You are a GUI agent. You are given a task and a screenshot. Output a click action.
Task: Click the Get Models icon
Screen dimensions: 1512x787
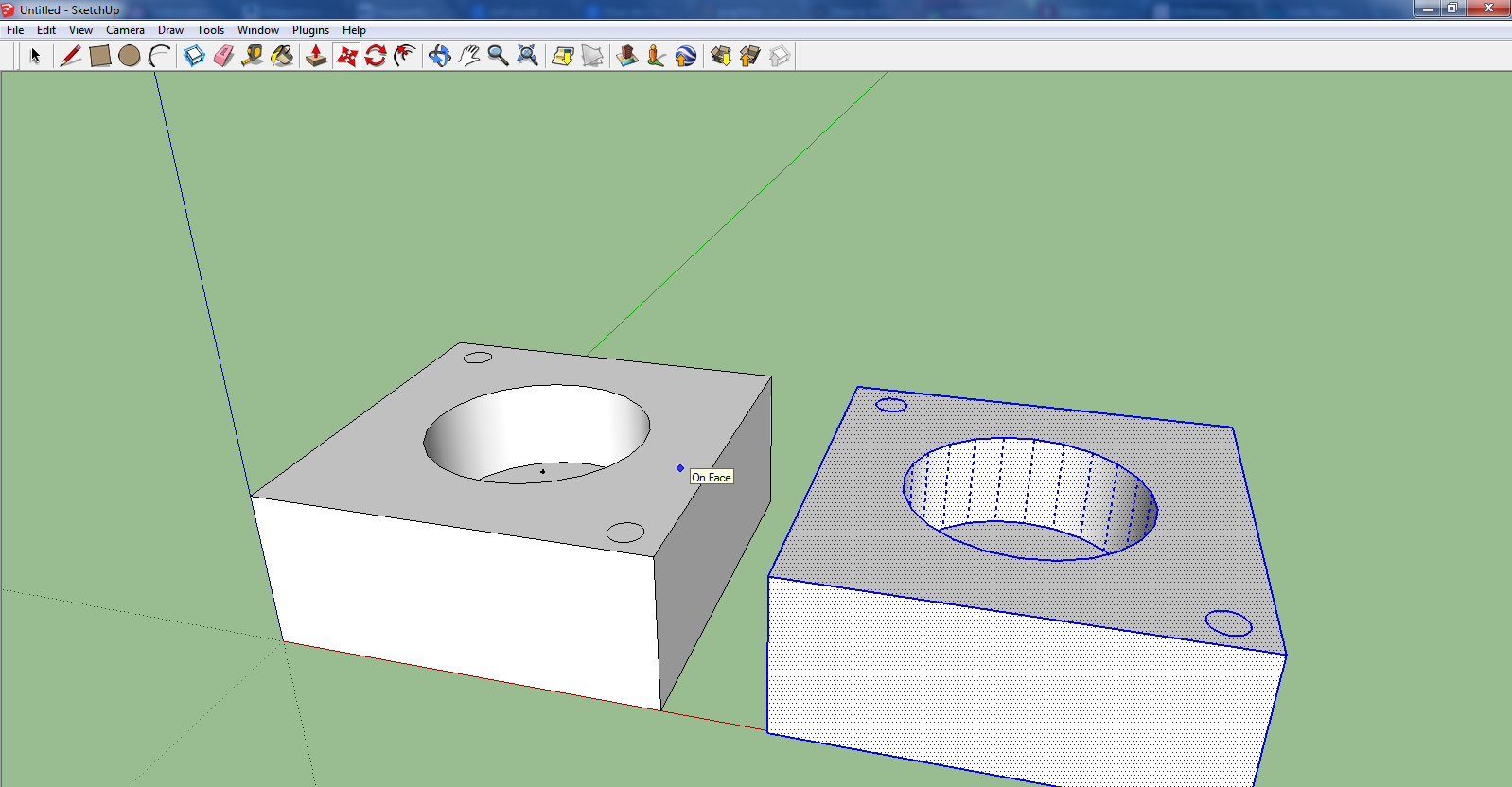point(720,56)
